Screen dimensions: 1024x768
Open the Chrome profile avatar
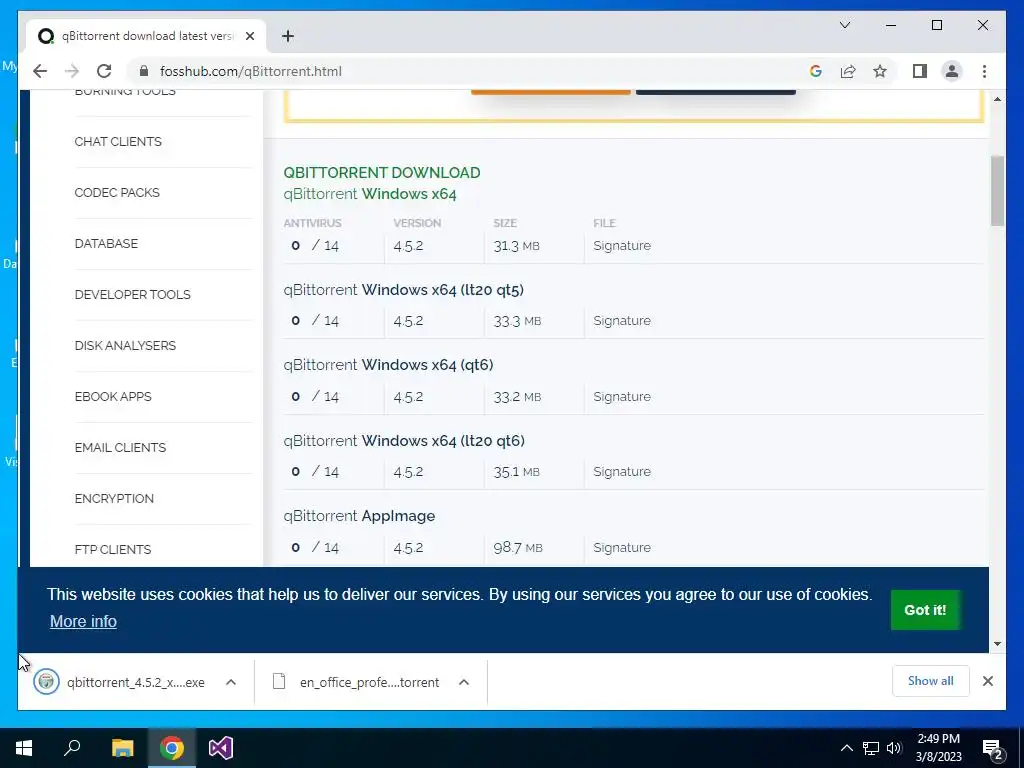click(952, 71)
